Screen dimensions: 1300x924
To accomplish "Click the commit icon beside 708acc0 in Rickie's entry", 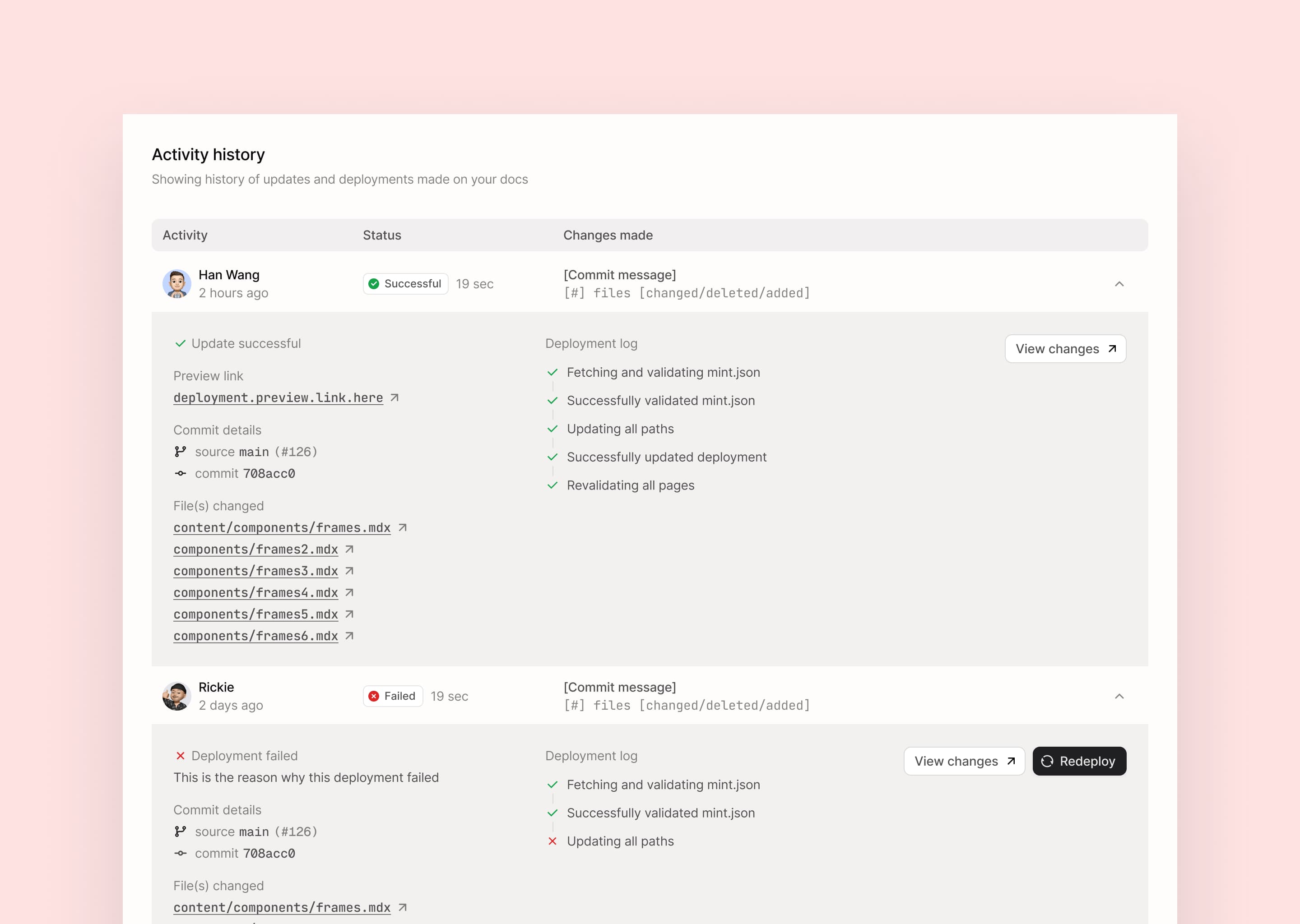I will 181,853.
